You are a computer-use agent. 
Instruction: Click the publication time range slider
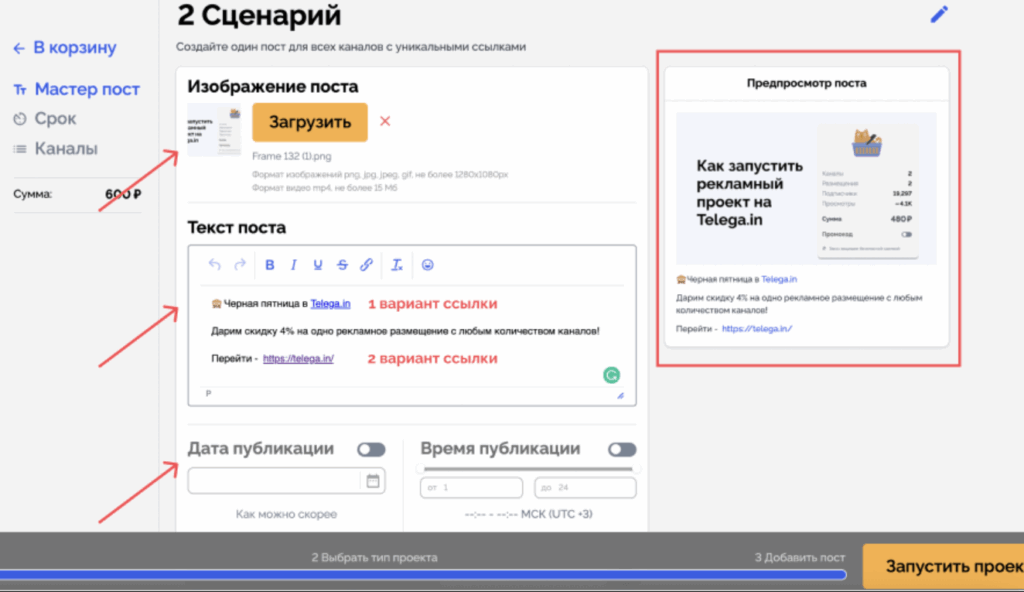click(x=529, y=468)
